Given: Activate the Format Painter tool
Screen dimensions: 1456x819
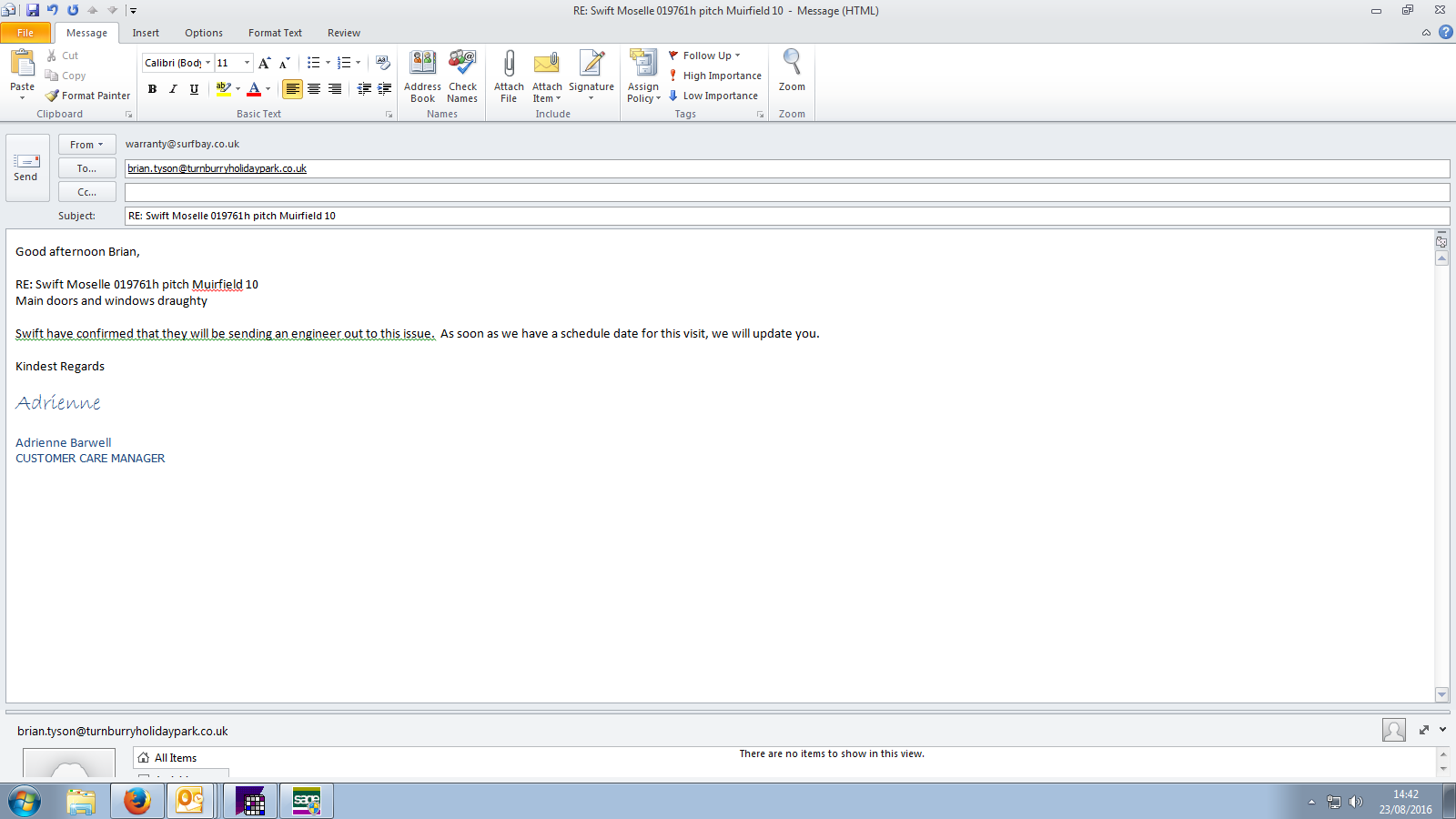Looking at the screenshot, I should pyautogui.click(x=88, y=96).
